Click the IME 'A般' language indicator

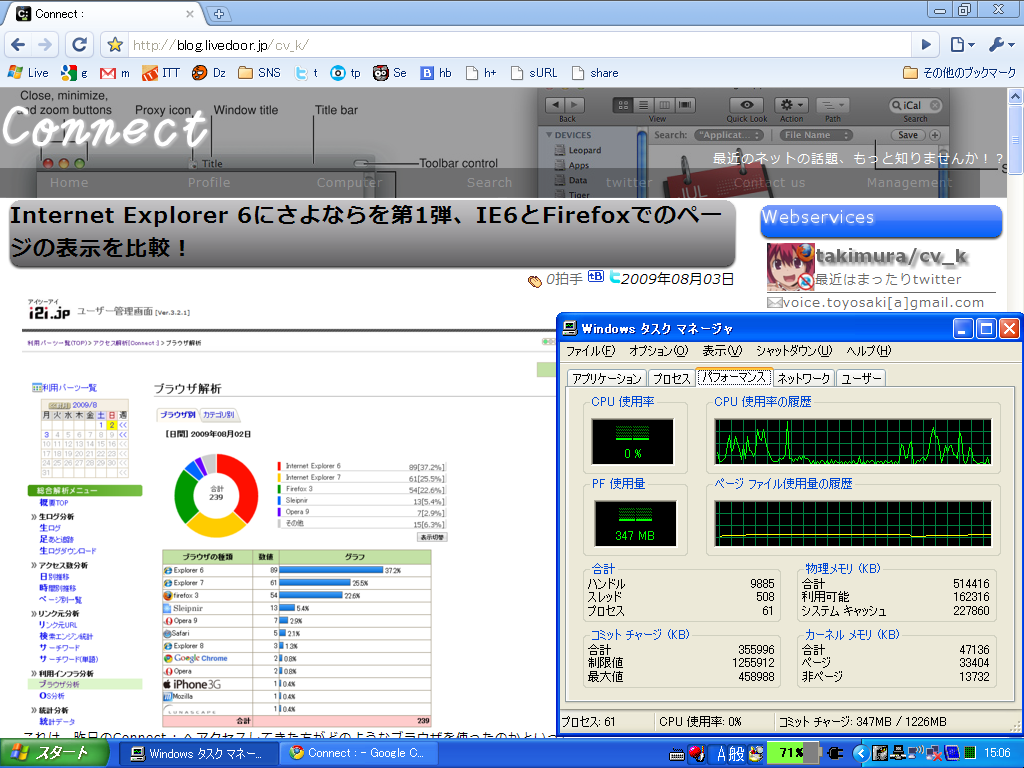click(730, 754)
